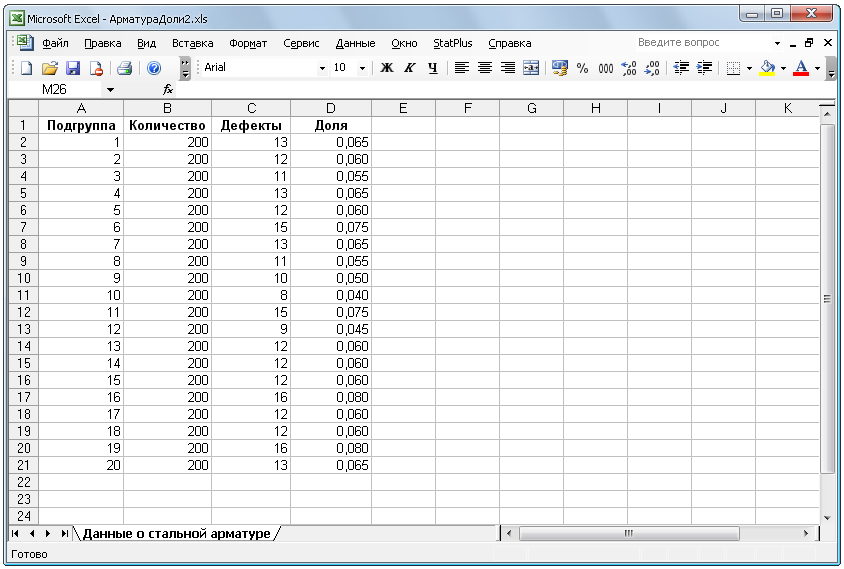Create a new blank workbook
844x569 pixels.
click(26, 68)
